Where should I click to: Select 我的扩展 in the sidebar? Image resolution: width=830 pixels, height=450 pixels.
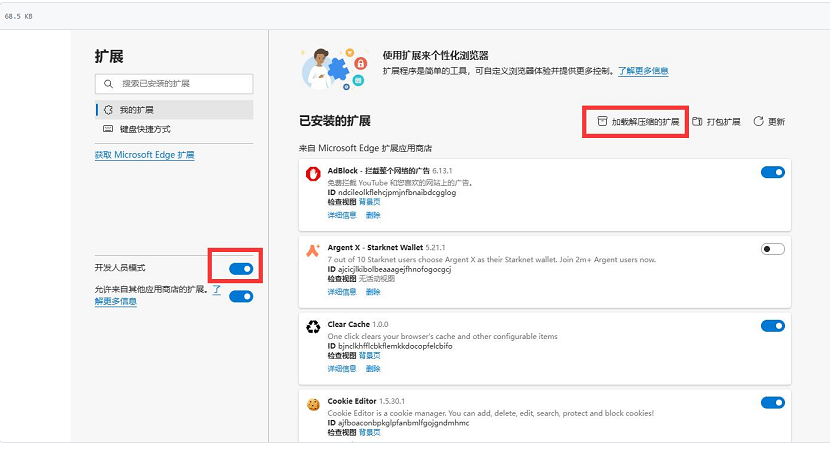click(x=137, y=110)
